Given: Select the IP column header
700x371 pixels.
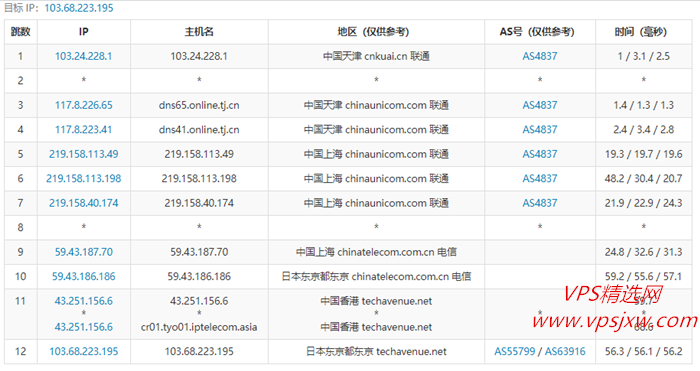Looking at the screenshot, I should pyautogui.click(x=83, y=32).
